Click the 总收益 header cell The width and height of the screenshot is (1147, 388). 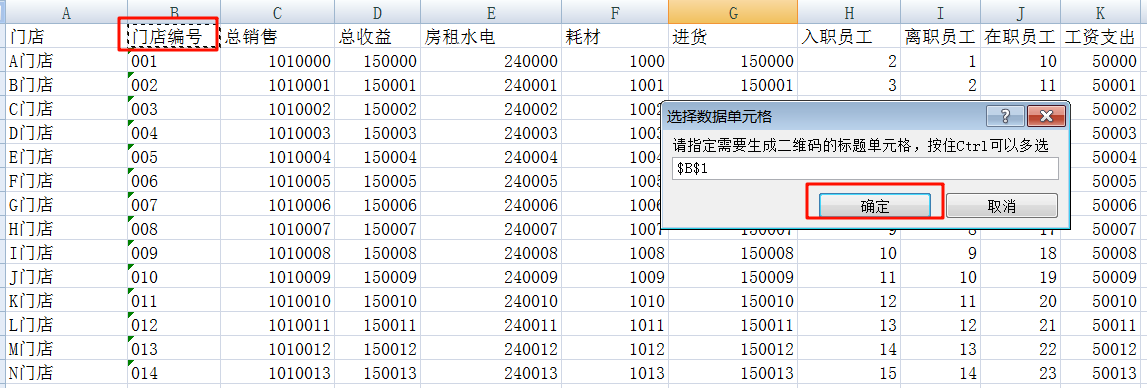(377, 37)
